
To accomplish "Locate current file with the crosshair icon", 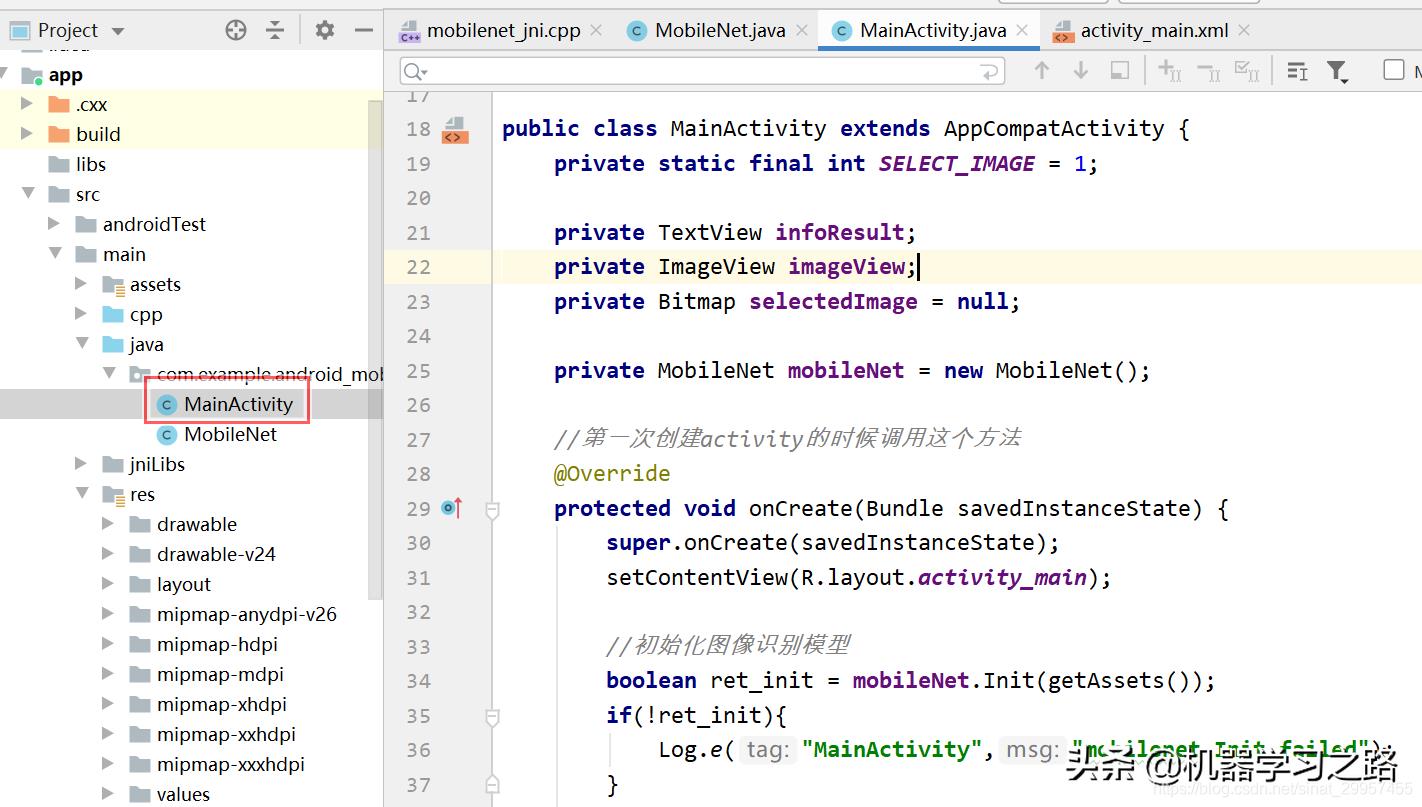I will 236,30.
